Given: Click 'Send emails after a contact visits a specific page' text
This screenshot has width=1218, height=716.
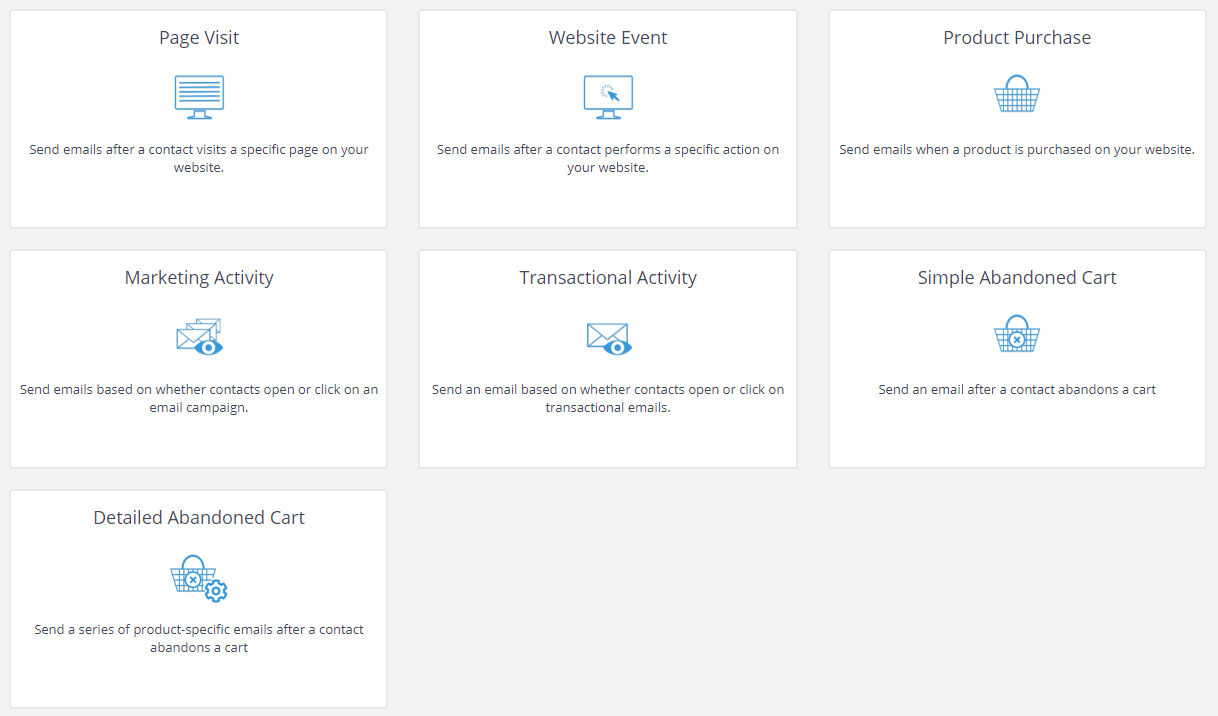Looking at the screenshot, I should pyautogui.click(x=199, y=159).
